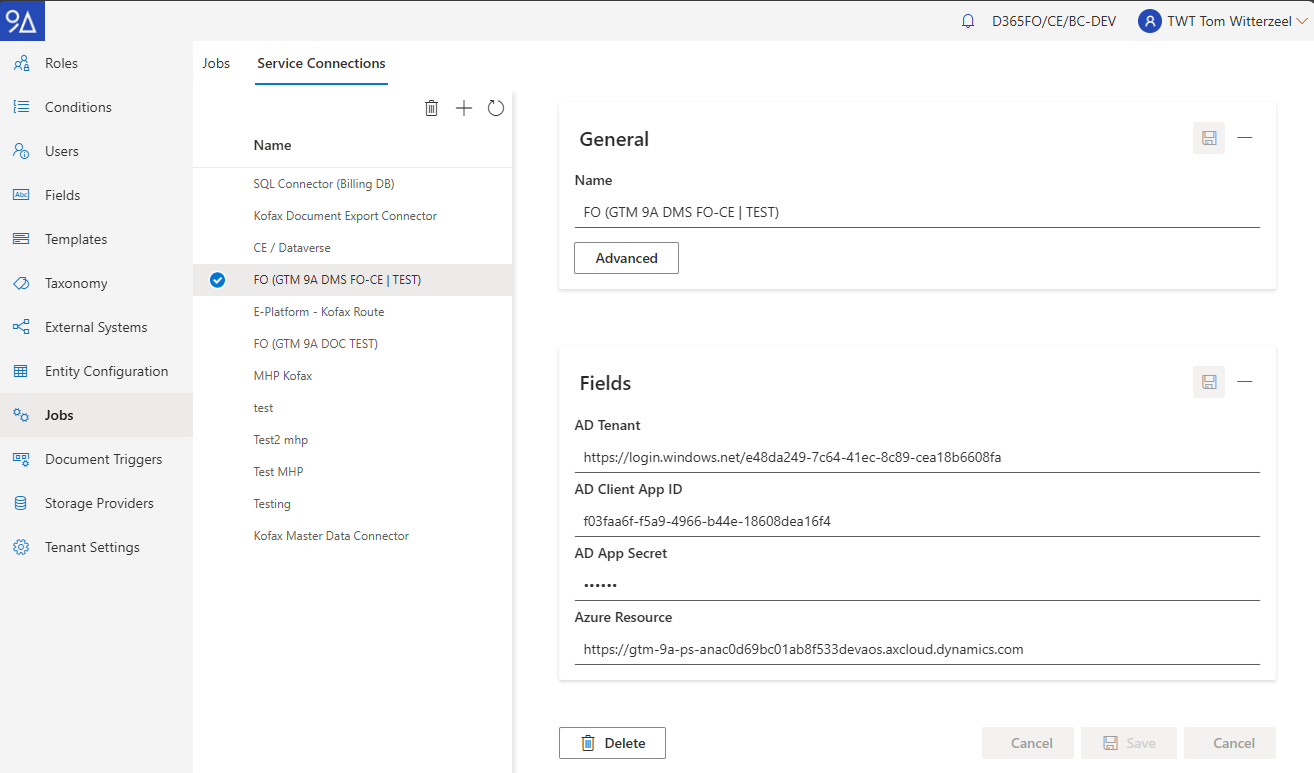1314x773 pixels.
Task: Click the D365FO/CE/BC-DEV tenant label
Action: (x=1054, y=21)
